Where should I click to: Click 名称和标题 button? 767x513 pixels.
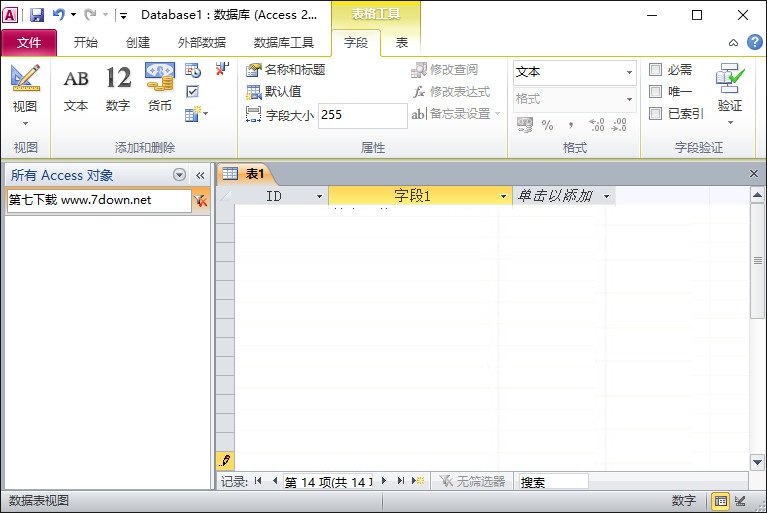pyautogui.click(x=286, y=70)
